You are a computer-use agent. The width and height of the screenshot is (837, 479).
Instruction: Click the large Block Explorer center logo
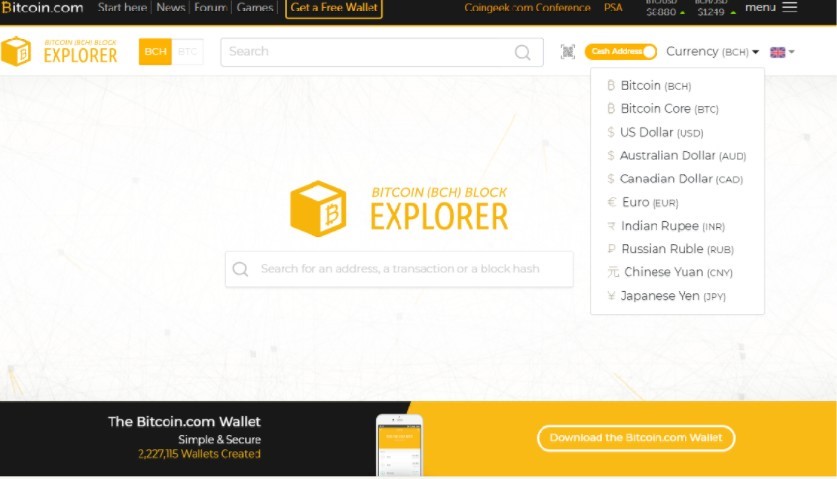pos(399,209)
